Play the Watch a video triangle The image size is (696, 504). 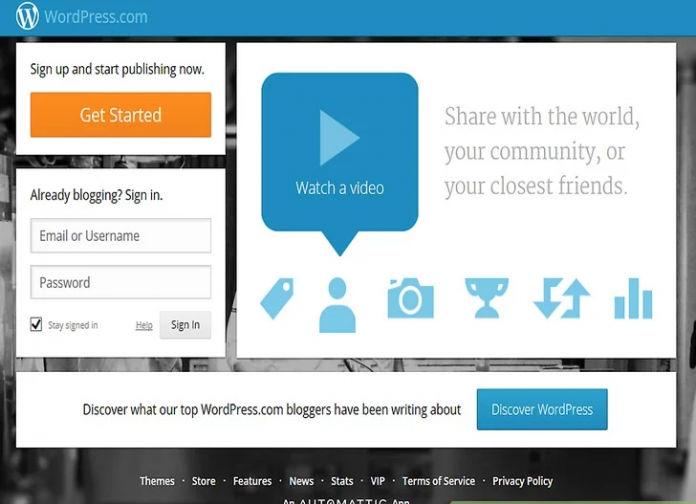pyautogui.click(x=339, y=138)
